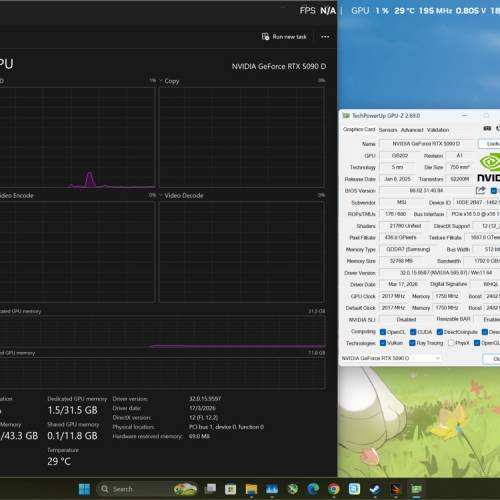Viewport: 500px width, 500px height.
Task: Toggle the PhysX checkbox in GPU-Z
Action: coord(451,343)
